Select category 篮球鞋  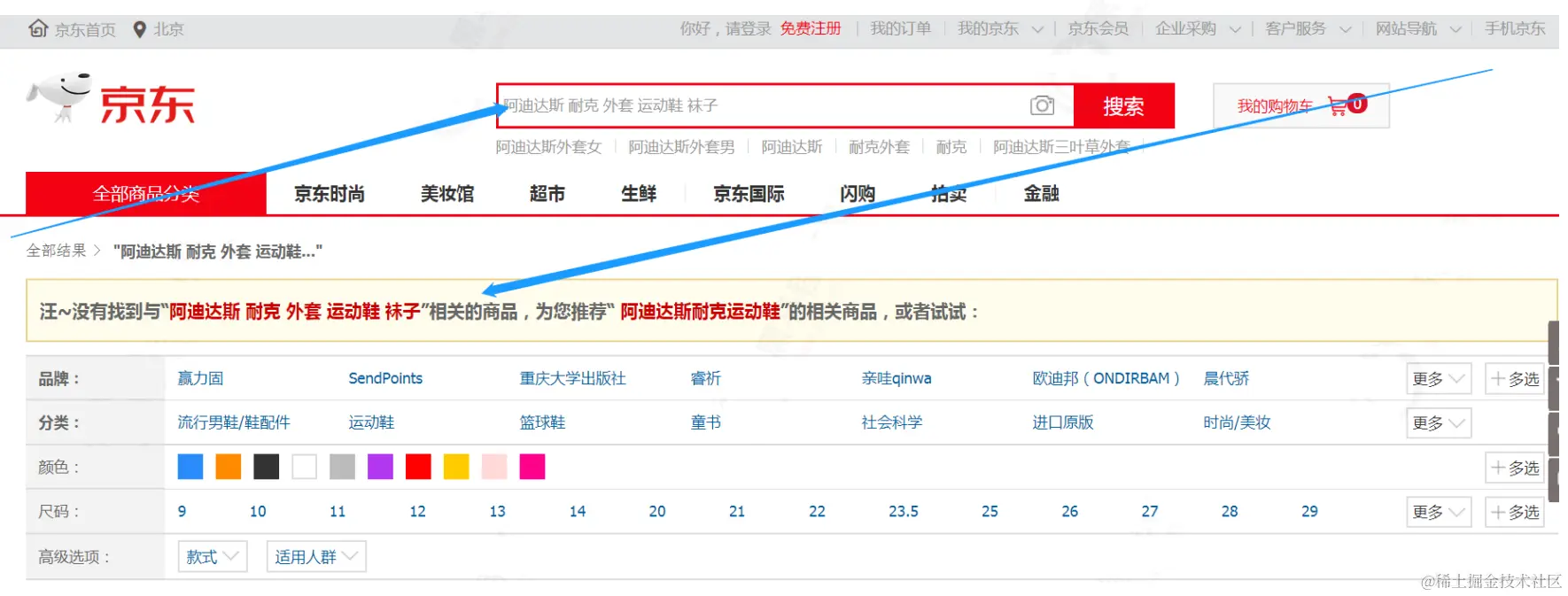542,422
